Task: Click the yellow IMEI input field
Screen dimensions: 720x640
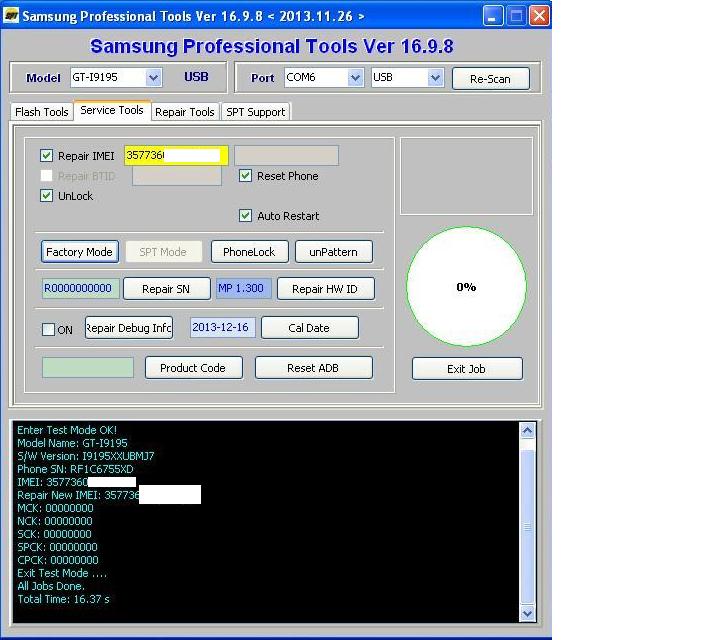Action: tap(176, 155)
